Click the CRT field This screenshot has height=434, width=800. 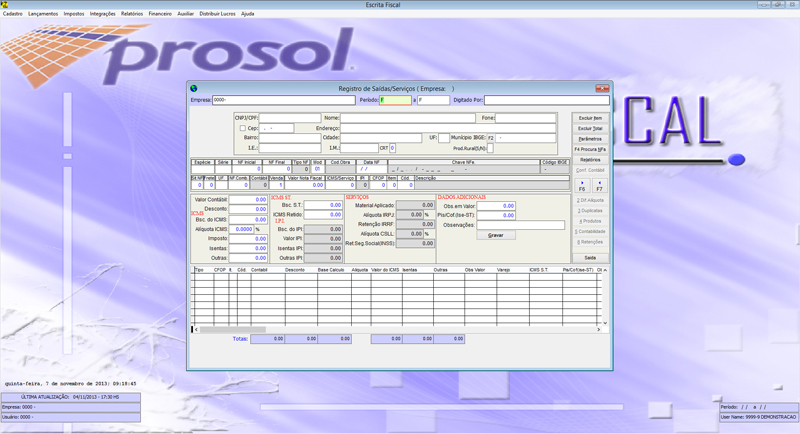point(392,148)
